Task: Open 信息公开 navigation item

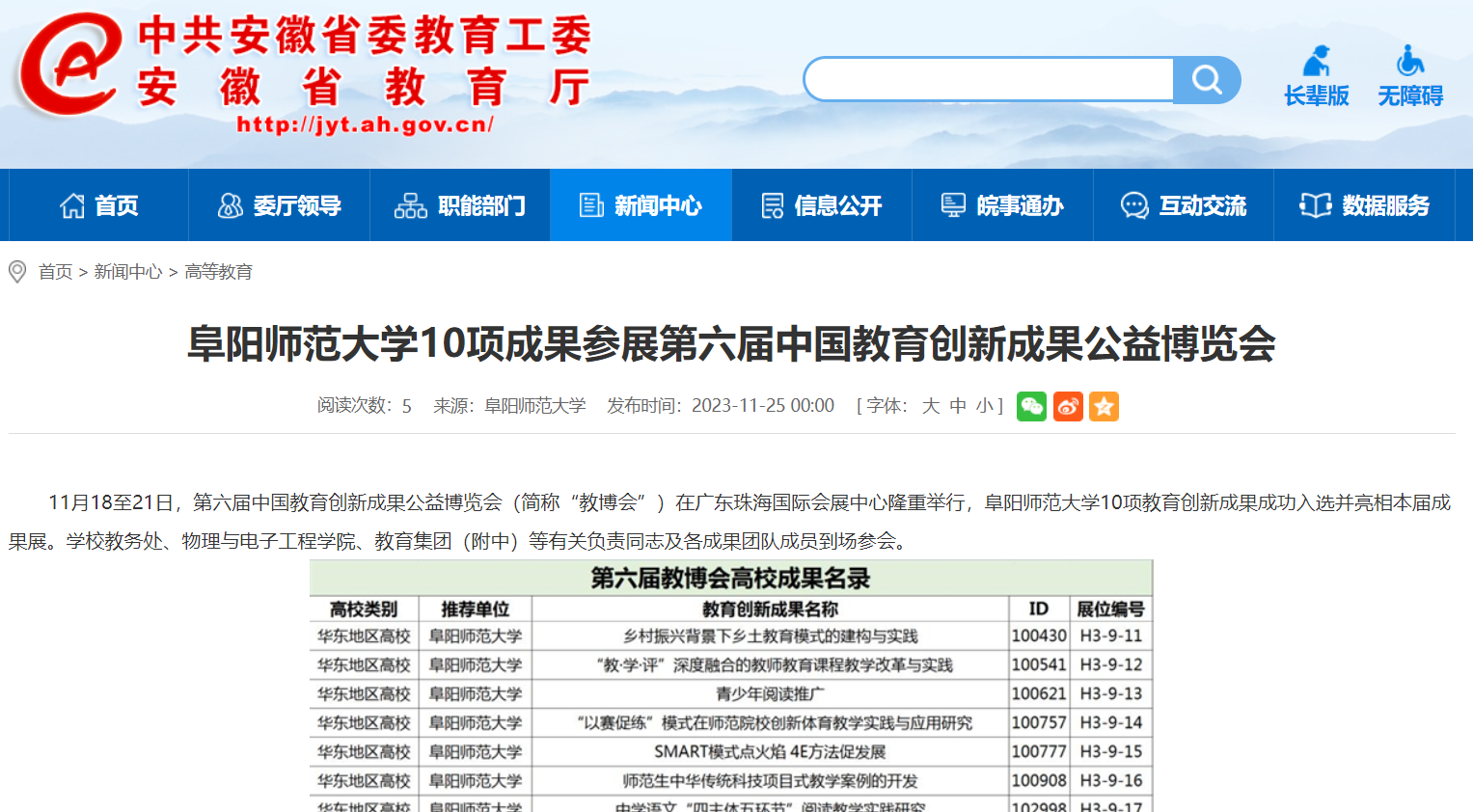Action: click(822, 205)
